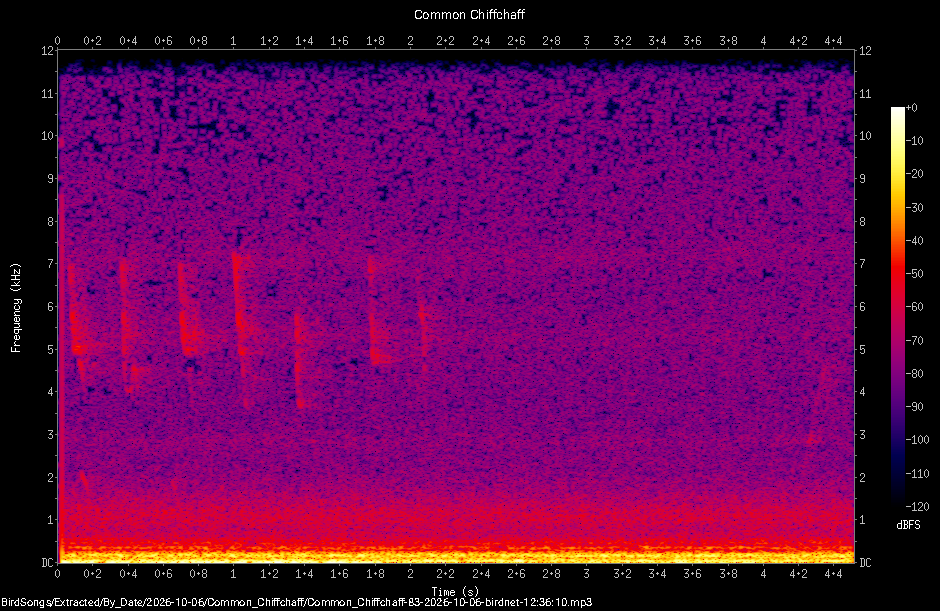
Task: Click the "-30" color scale label
Action: (x=914, y=207)
